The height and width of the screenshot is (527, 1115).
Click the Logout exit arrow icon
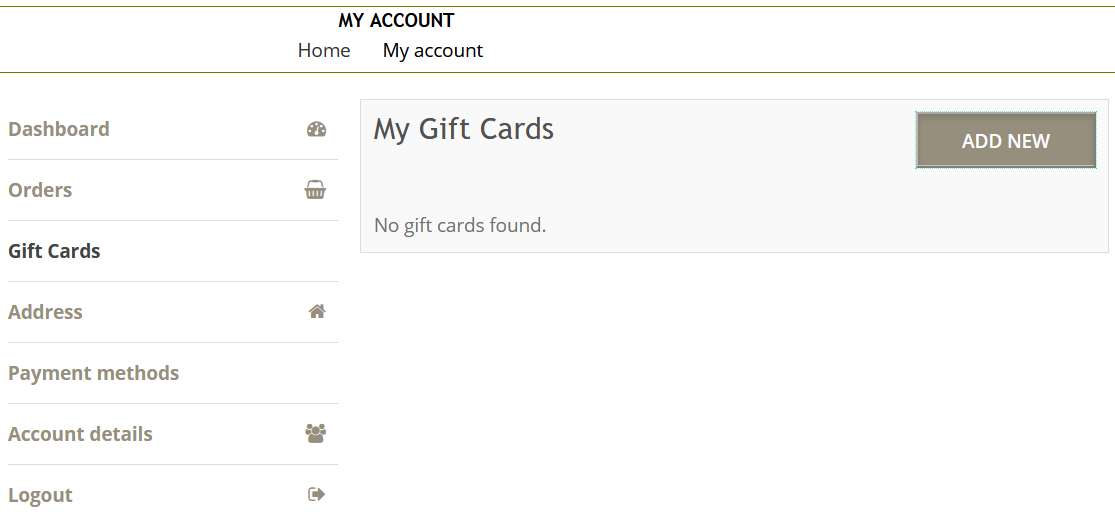click(317, 494)
